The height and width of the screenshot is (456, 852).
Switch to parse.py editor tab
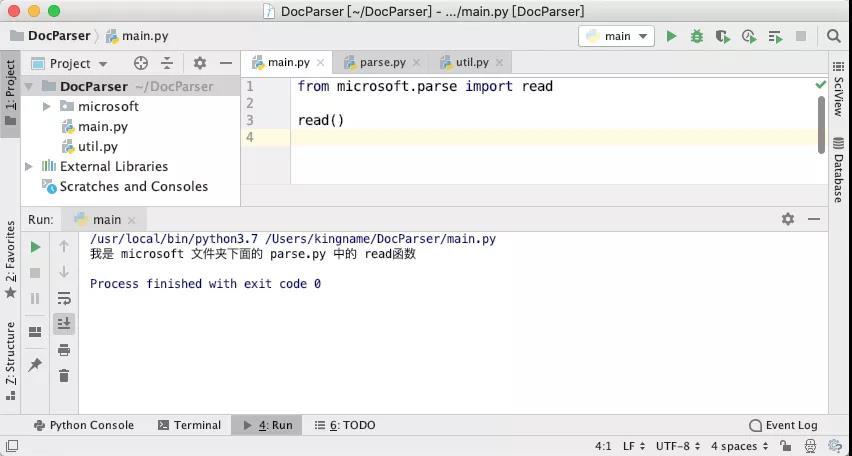(x=383, y=63)
